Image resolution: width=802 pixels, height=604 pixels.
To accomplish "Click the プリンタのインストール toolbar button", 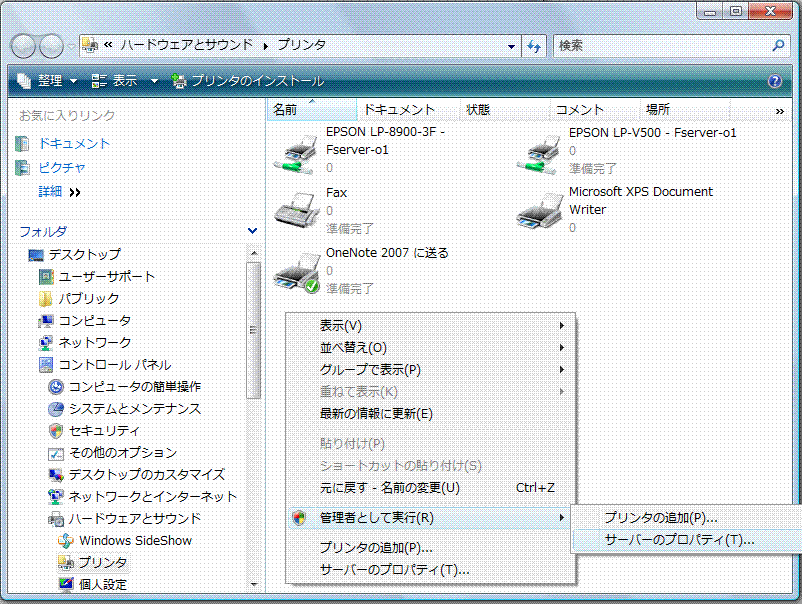I will click(248, 81).
